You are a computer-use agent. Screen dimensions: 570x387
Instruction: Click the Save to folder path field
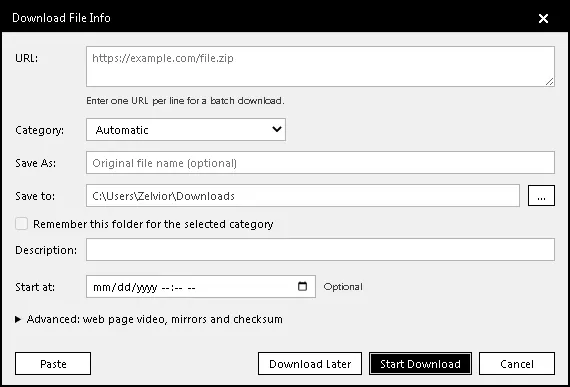click(x=303, y=195)
